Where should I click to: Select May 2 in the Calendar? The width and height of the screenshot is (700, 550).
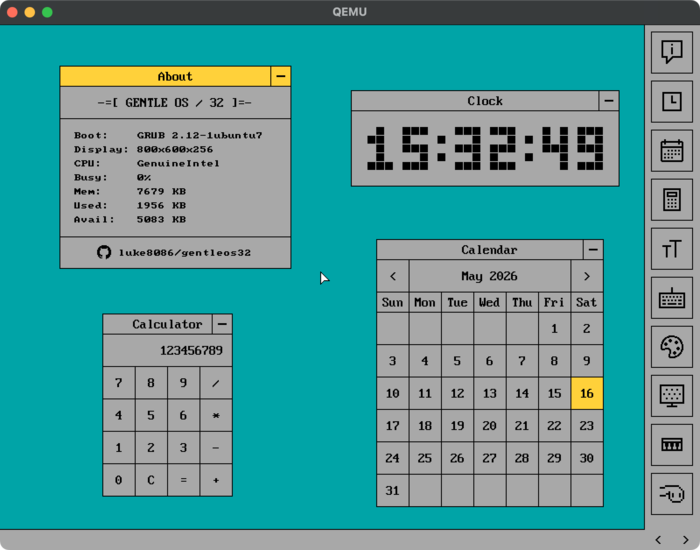(587, 329)
